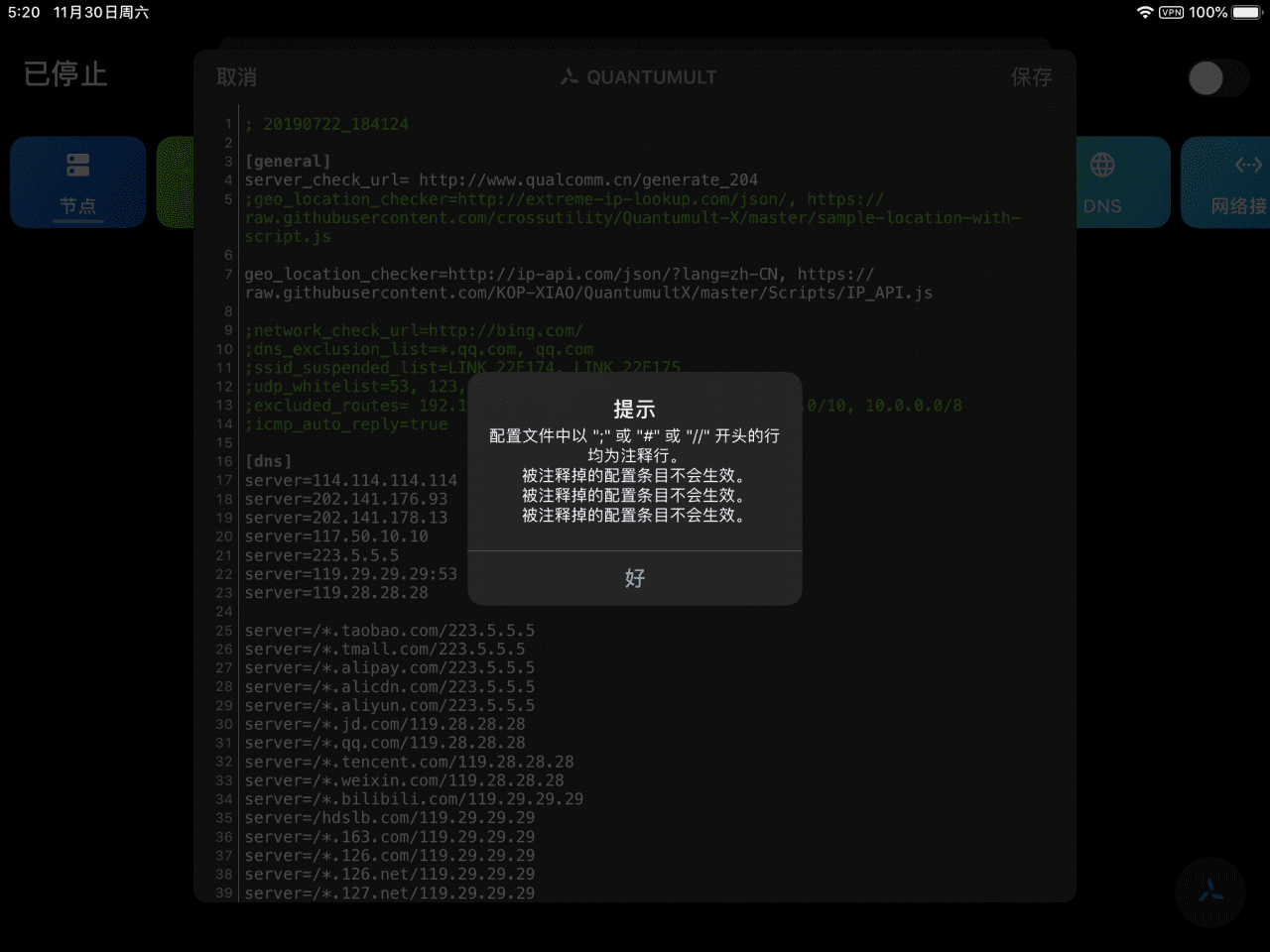Dismiss the alert by tapping 好

[x=634, y=578]
